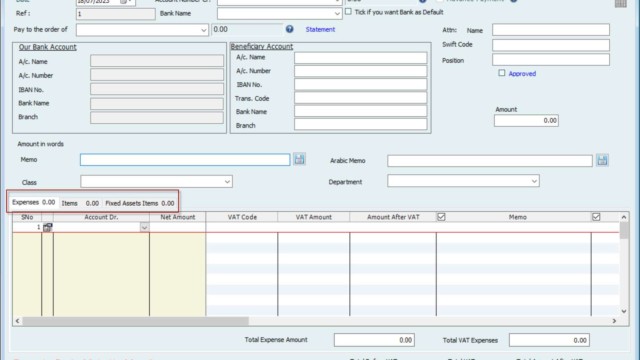
Task: Toggle checkbox after Amount After VAT header
Action: click(x=441, y=217)
